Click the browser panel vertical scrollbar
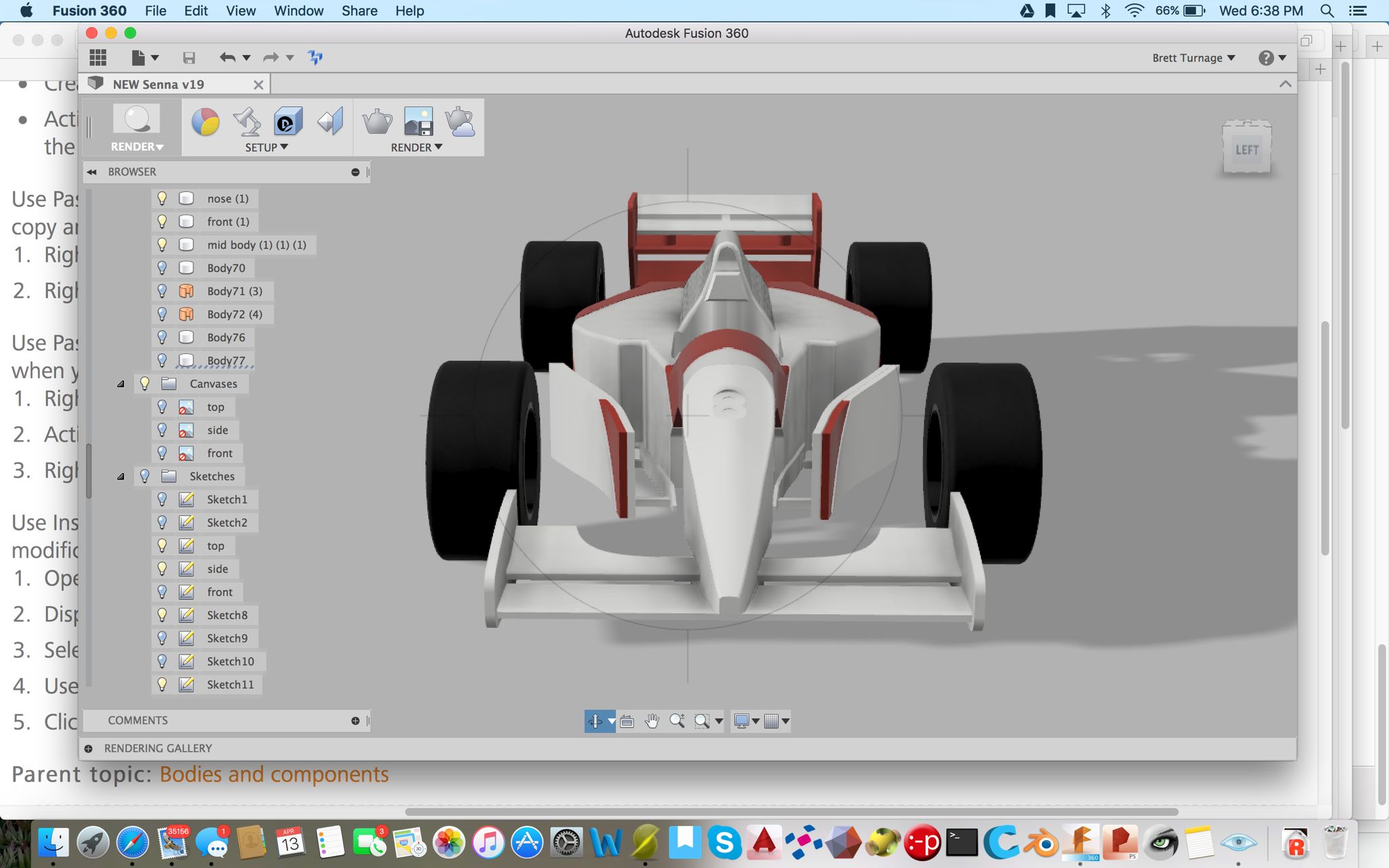Screen dimensions: 1389x868 [x=89, y=471]
